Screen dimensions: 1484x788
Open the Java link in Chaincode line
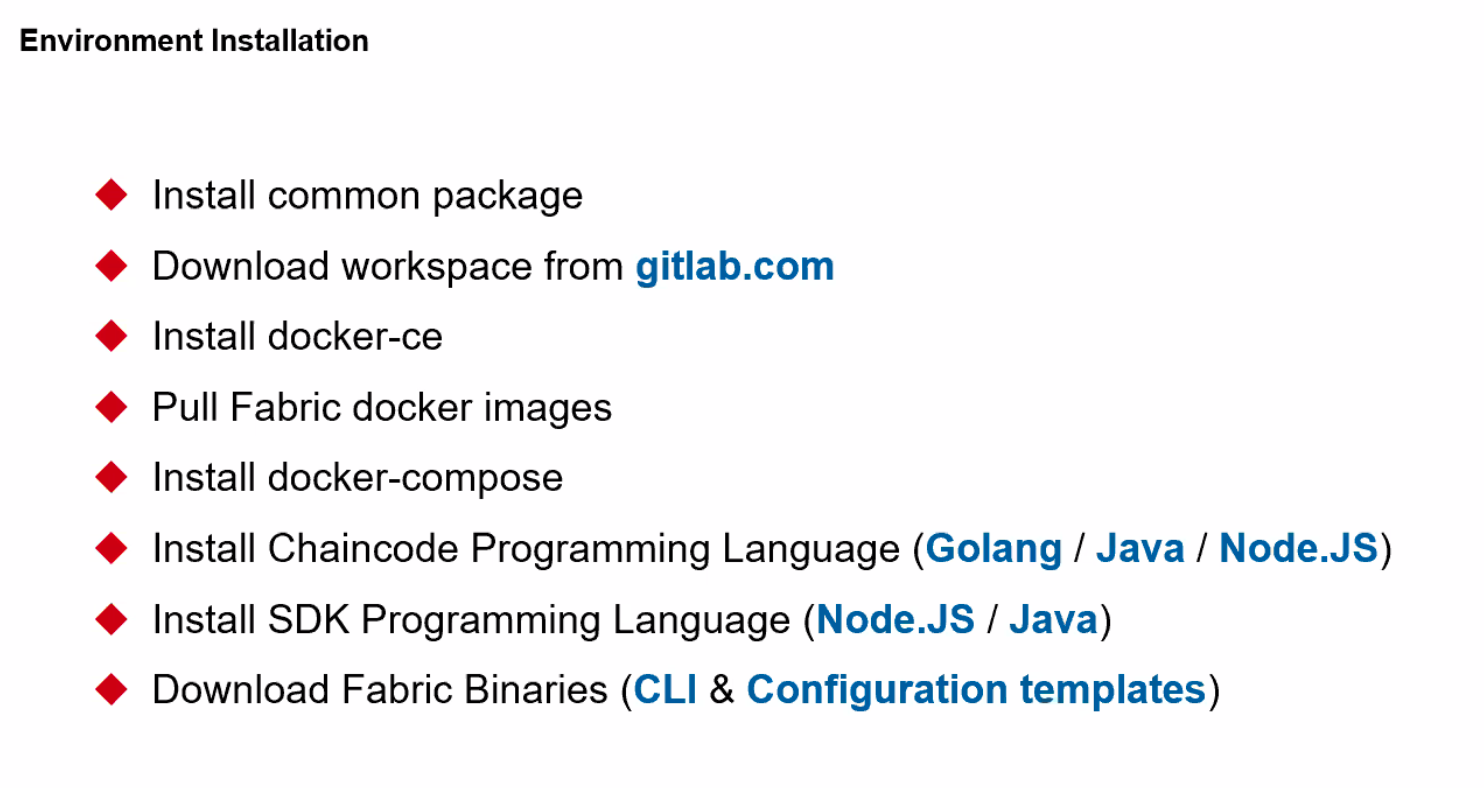[x=1140, y=549]
